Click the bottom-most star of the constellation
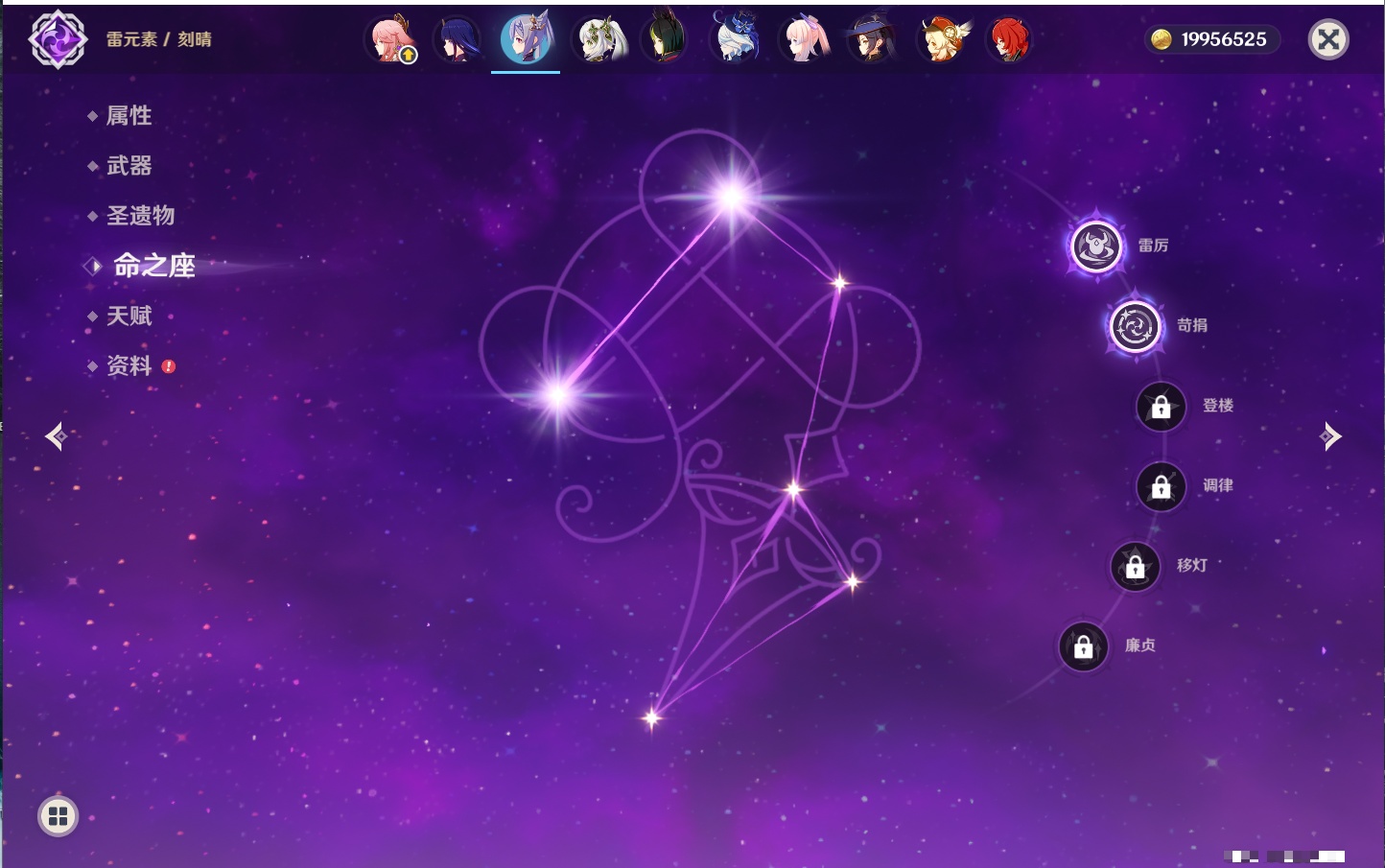Screen dimensions: 1385x868 click(652, 717)
